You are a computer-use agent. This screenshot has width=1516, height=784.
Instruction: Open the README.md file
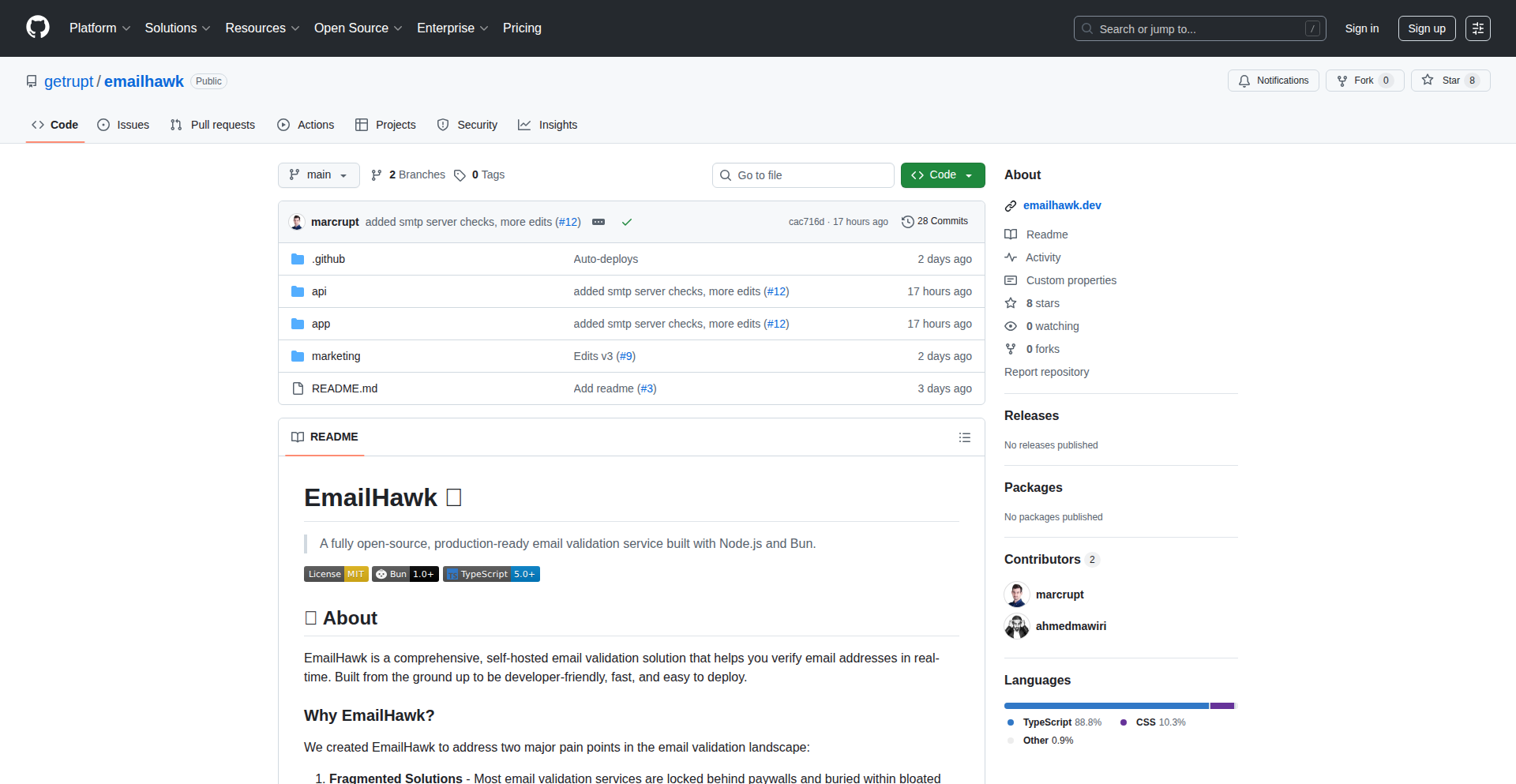coord(344,388)
